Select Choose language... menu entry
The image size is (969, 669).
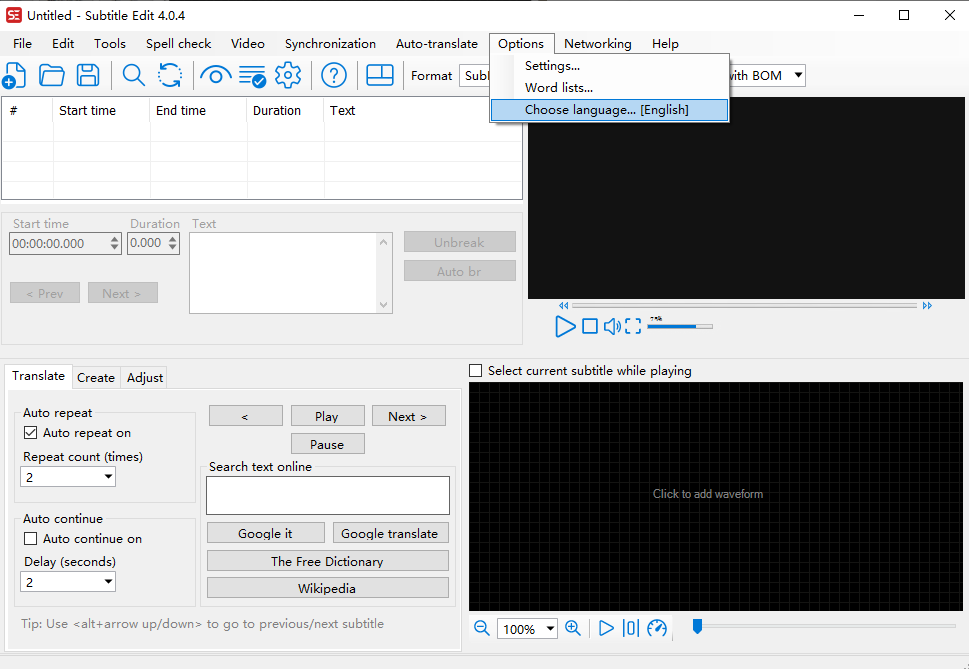click(x=607, y=110)
